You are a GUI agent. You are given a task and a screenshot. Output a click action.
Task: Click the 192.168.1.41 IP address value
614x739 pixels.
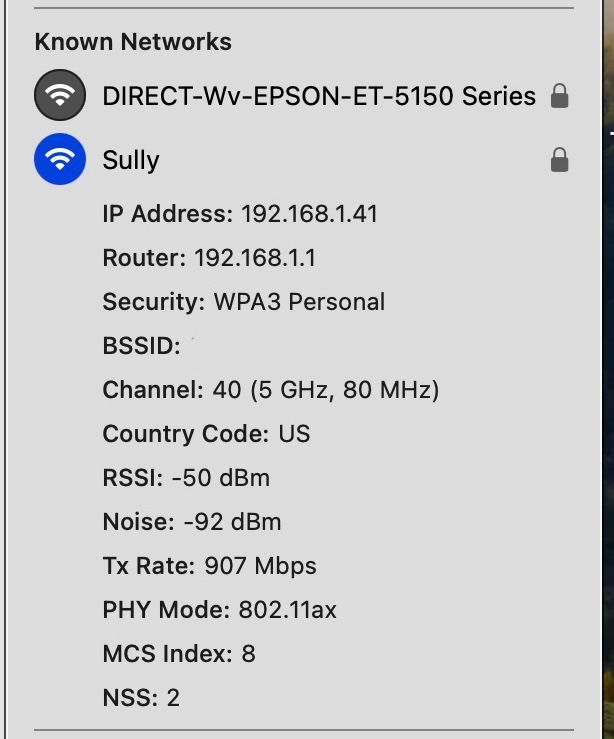coord(308,214)
